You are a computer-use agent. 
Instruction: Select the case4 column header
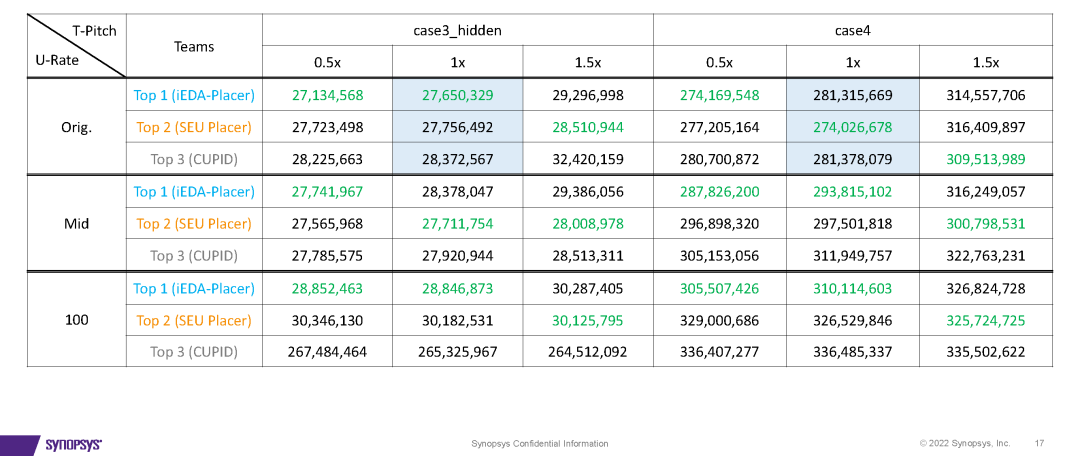852,30
